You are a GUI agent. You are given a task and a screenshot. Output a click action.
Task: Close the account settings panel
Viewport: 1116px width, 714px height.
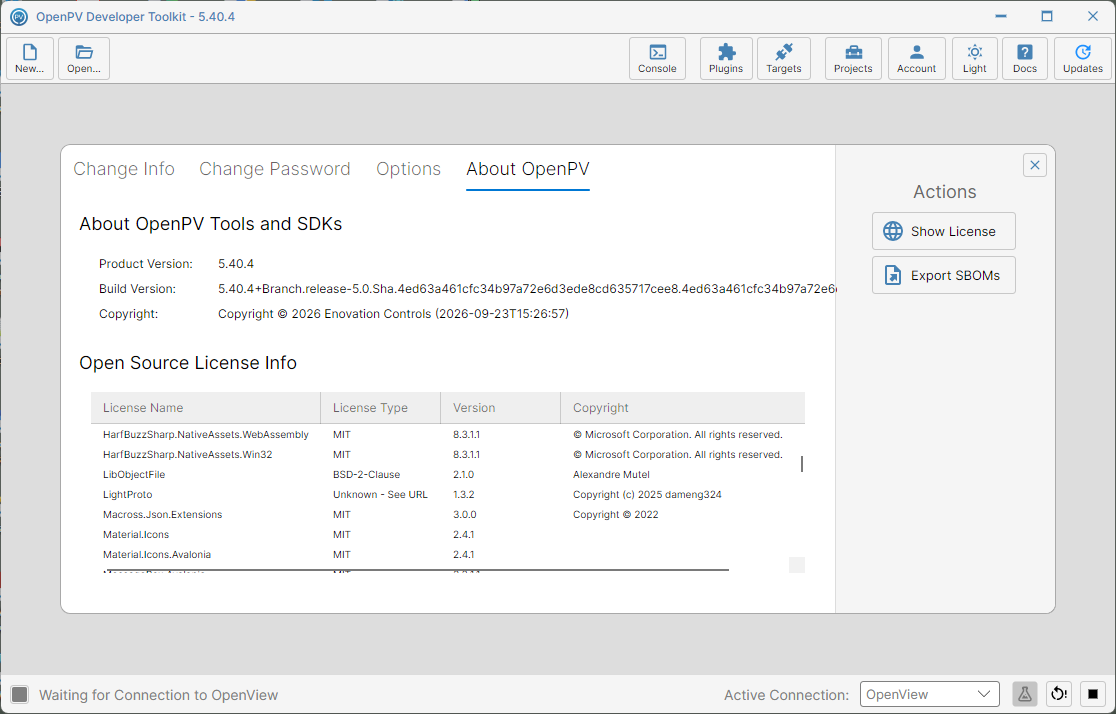[x=1035, y=165]
